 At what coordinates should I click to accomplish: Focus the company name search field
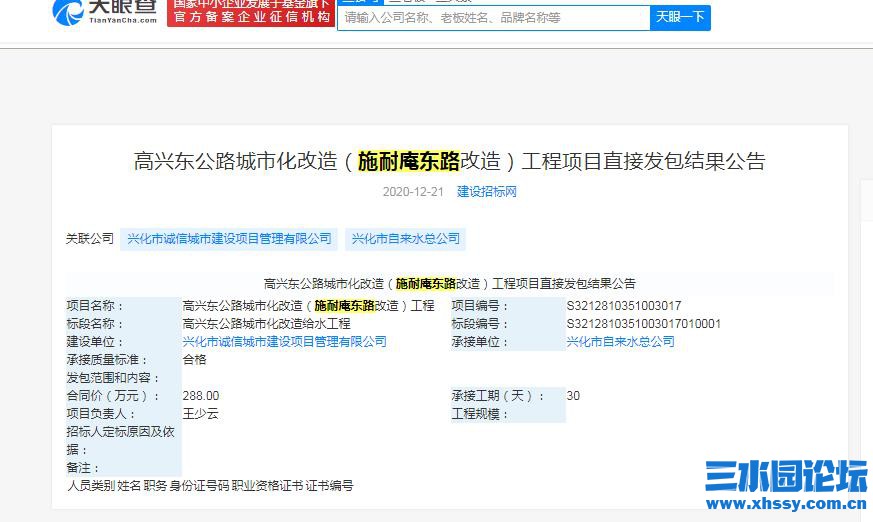point(494,18)
